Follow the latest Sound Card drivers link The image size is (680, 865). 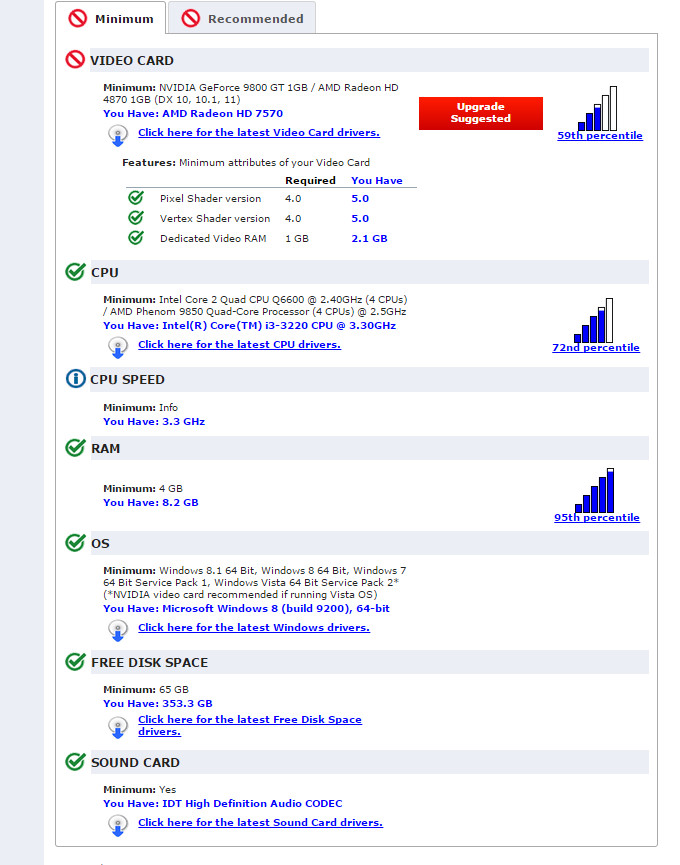(x=260, y=822)
